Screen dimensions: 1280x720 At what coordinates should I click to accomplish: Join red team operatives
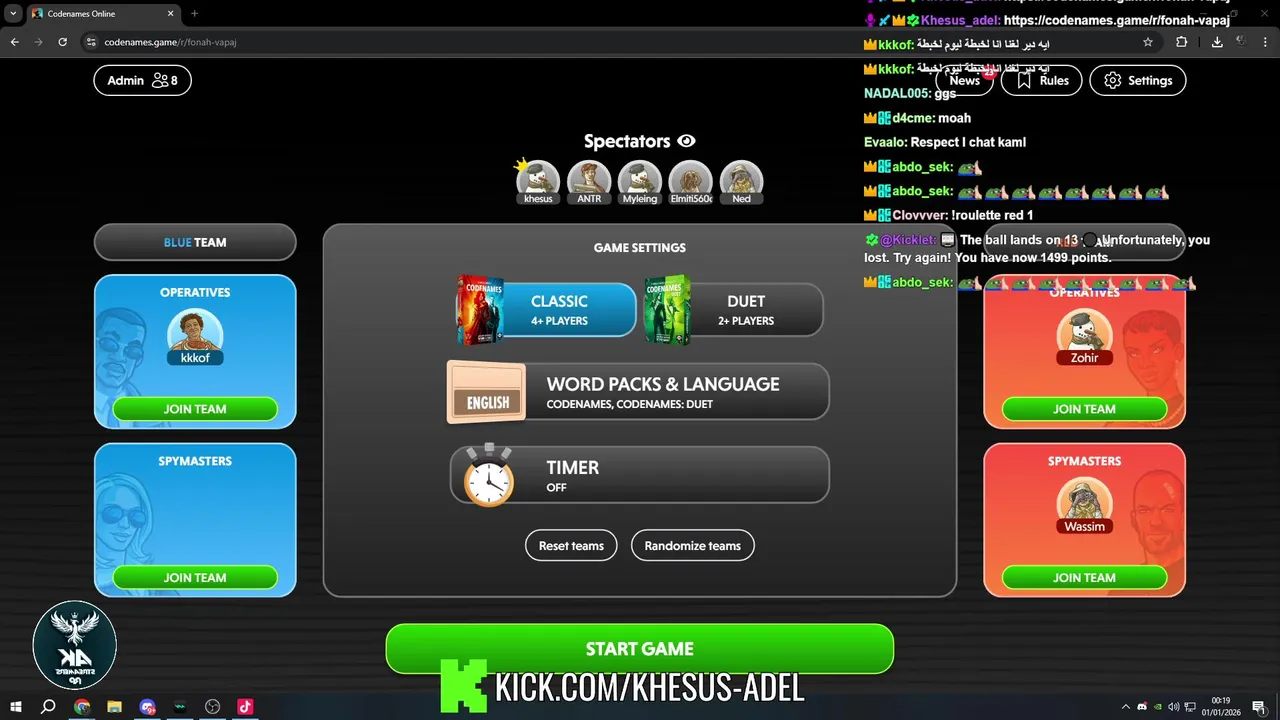(x=1084, y=409)
